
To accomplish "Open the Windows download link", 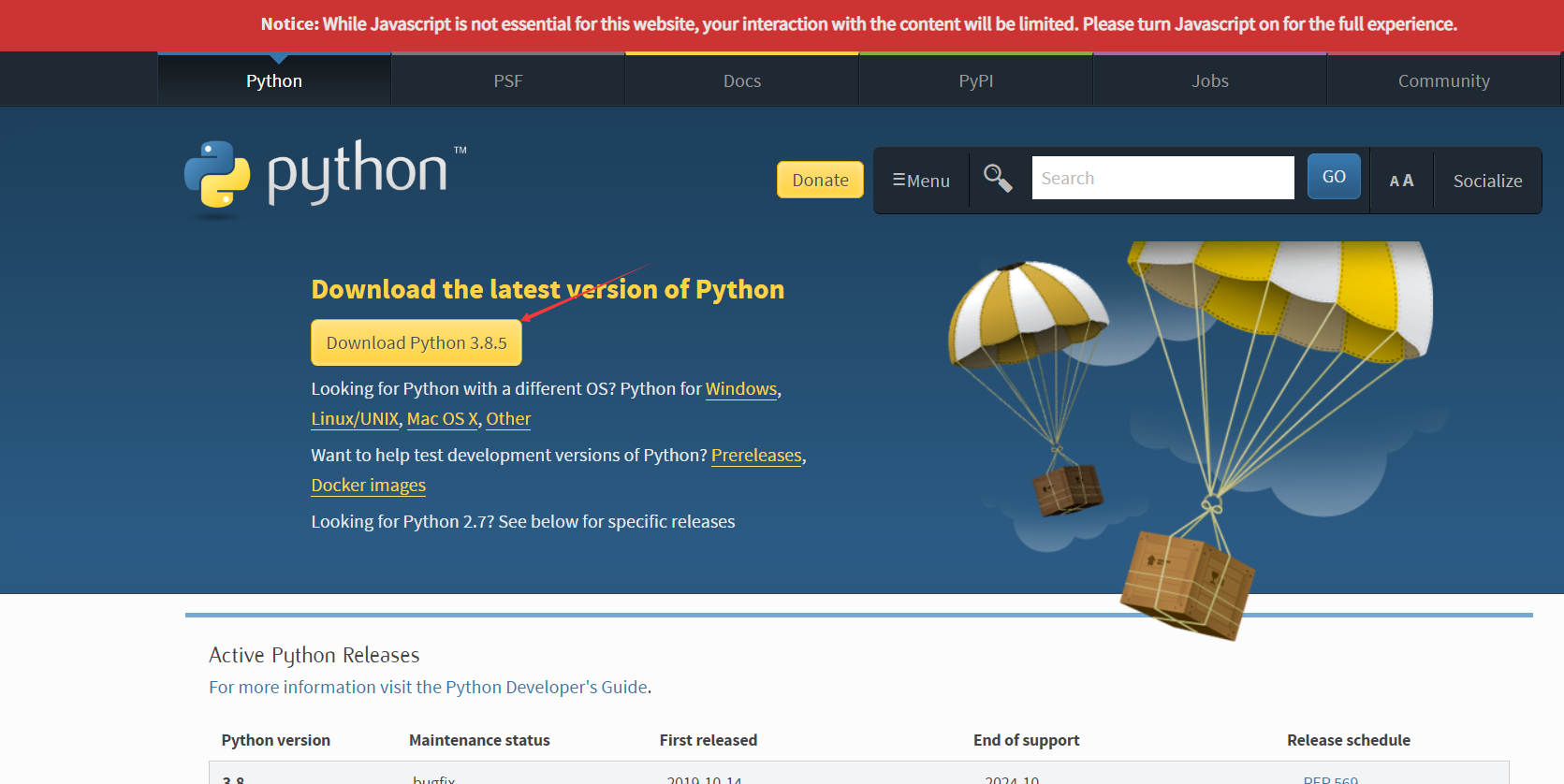I will click(x=741, y=388).
